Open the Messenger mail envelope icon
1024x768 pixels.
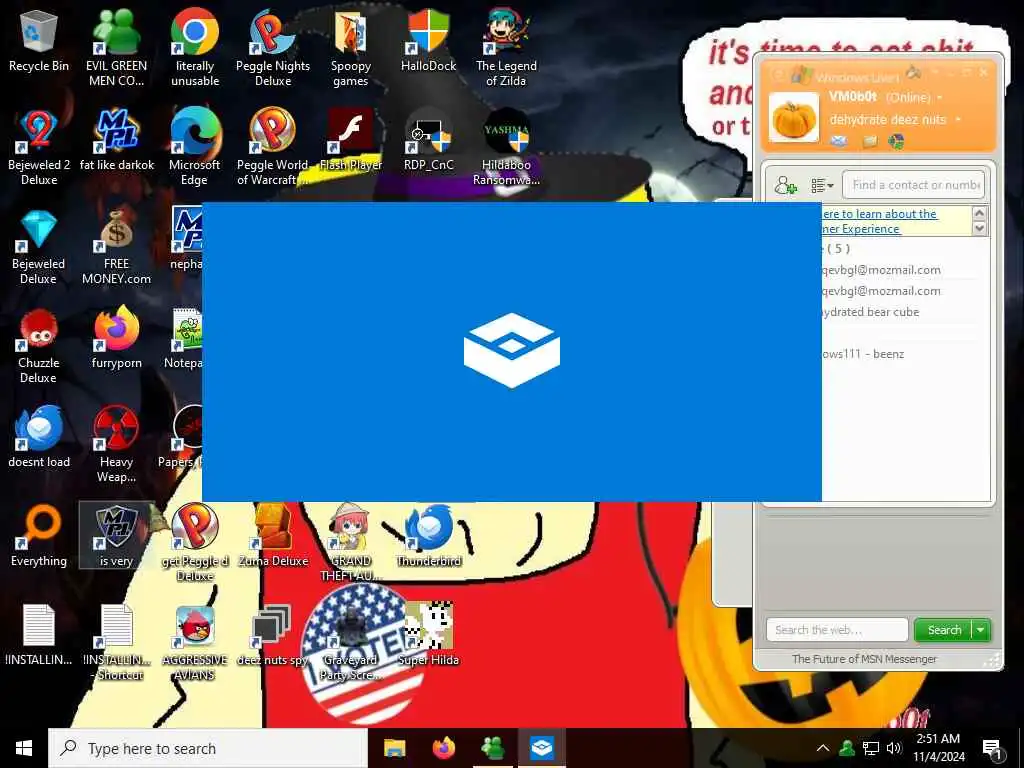pos(839,141)
